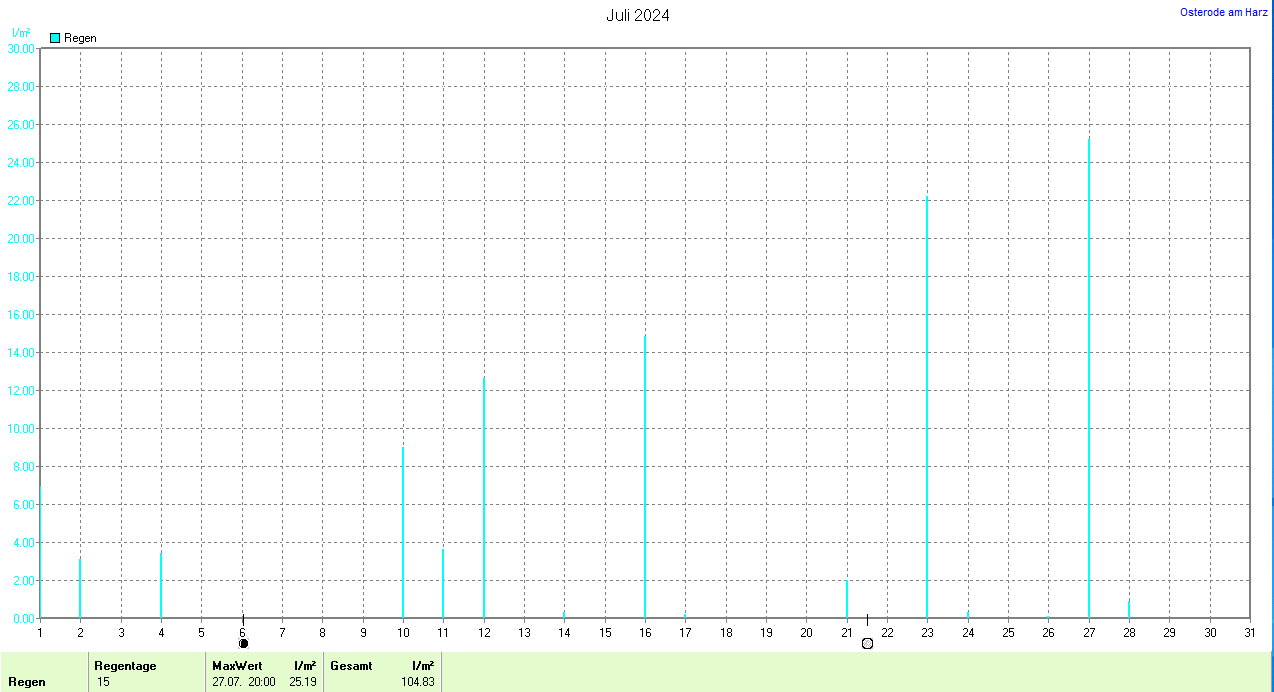Click the cyan Regen legend swatch
This screenshot has height=692, width=1274.
tap(55, 38)
